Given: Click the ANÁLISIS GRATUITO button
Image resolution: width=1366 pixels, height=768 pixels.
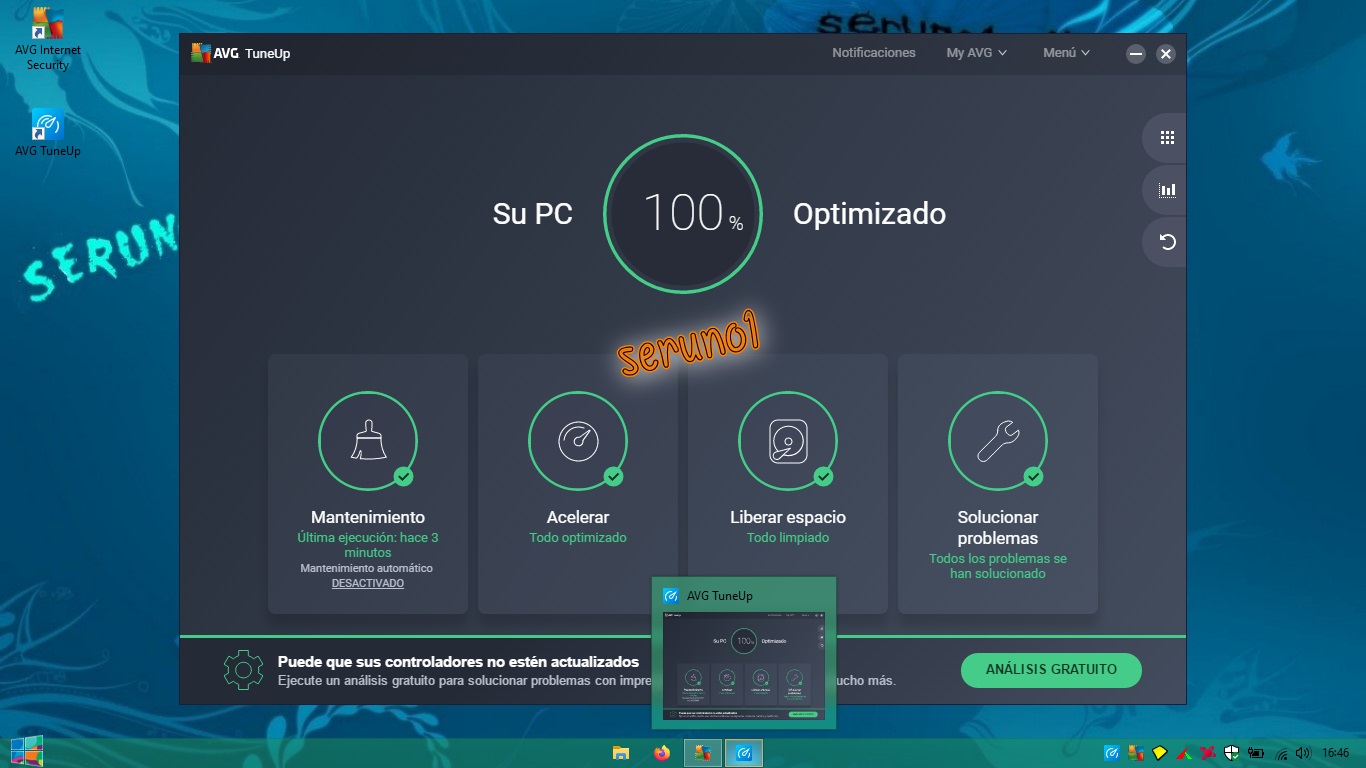Looking at the screenshot, I should [x=1051, y=670].
